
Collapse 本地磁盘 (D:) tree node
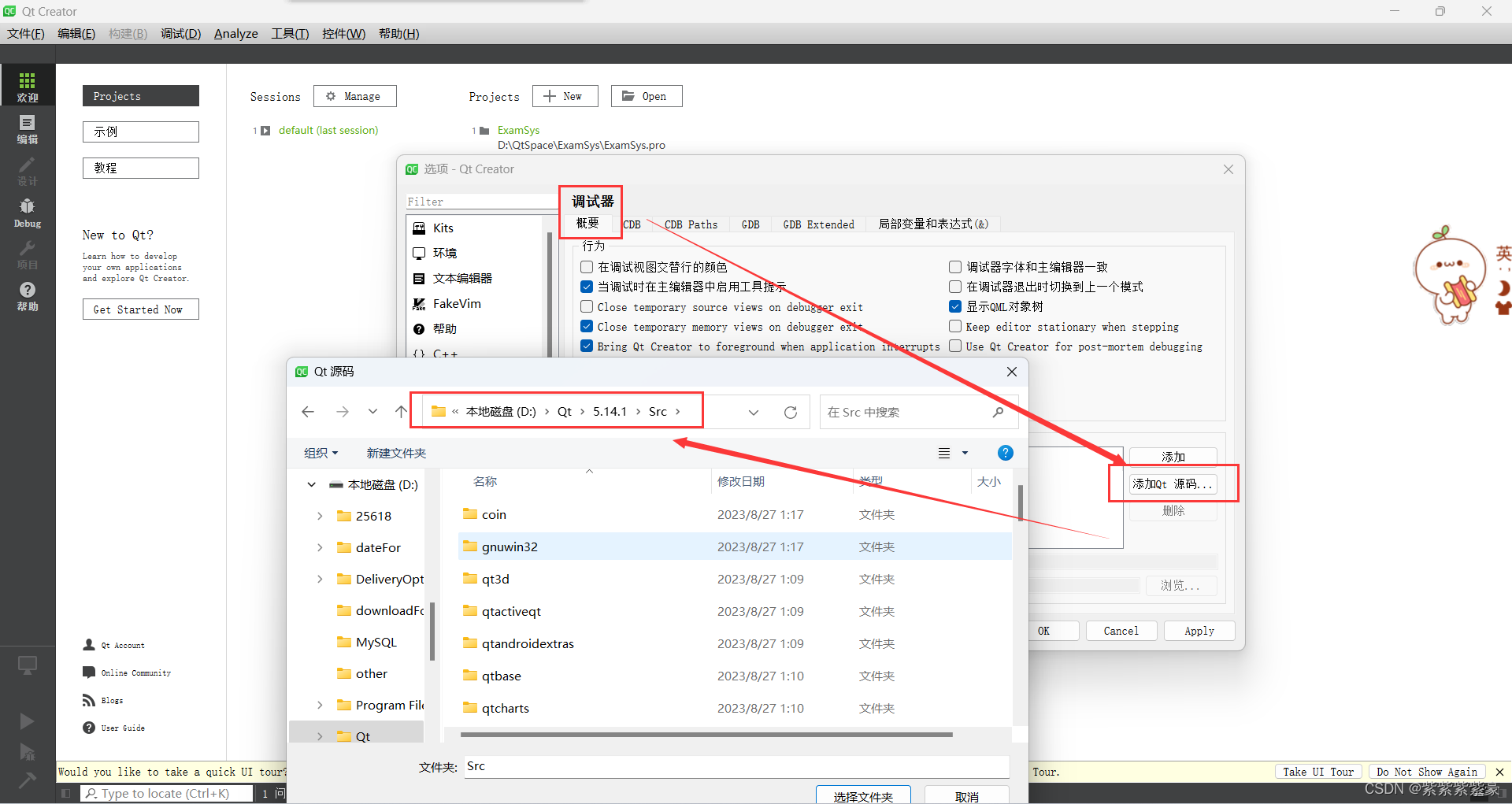pos(311,484)
